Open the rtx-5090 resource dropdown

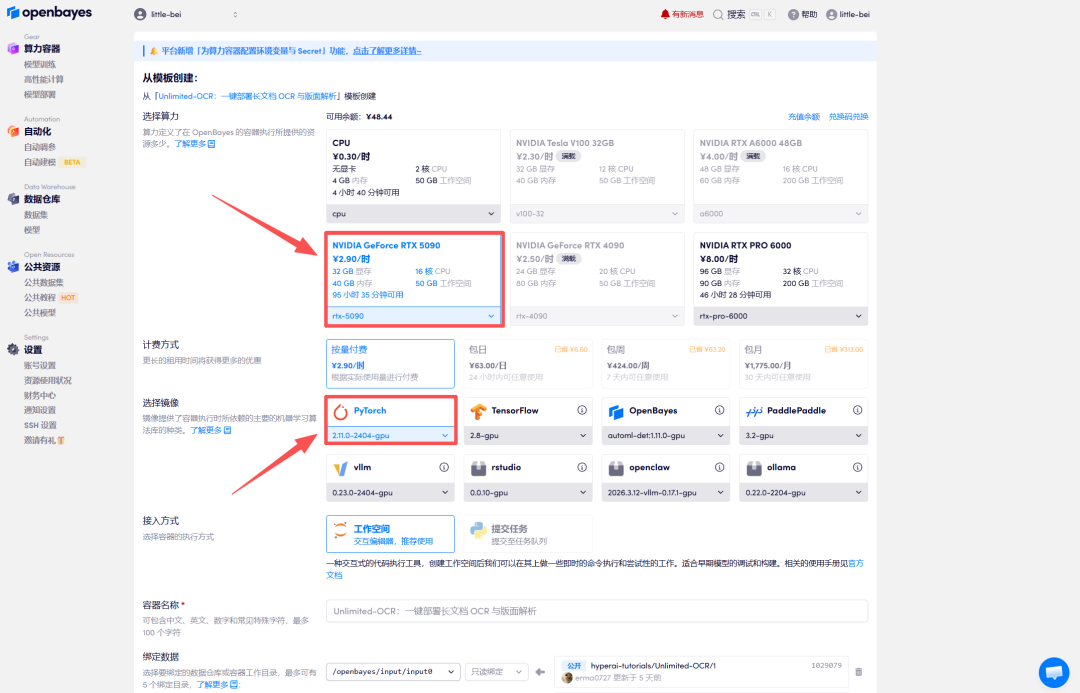pos(413,316)
